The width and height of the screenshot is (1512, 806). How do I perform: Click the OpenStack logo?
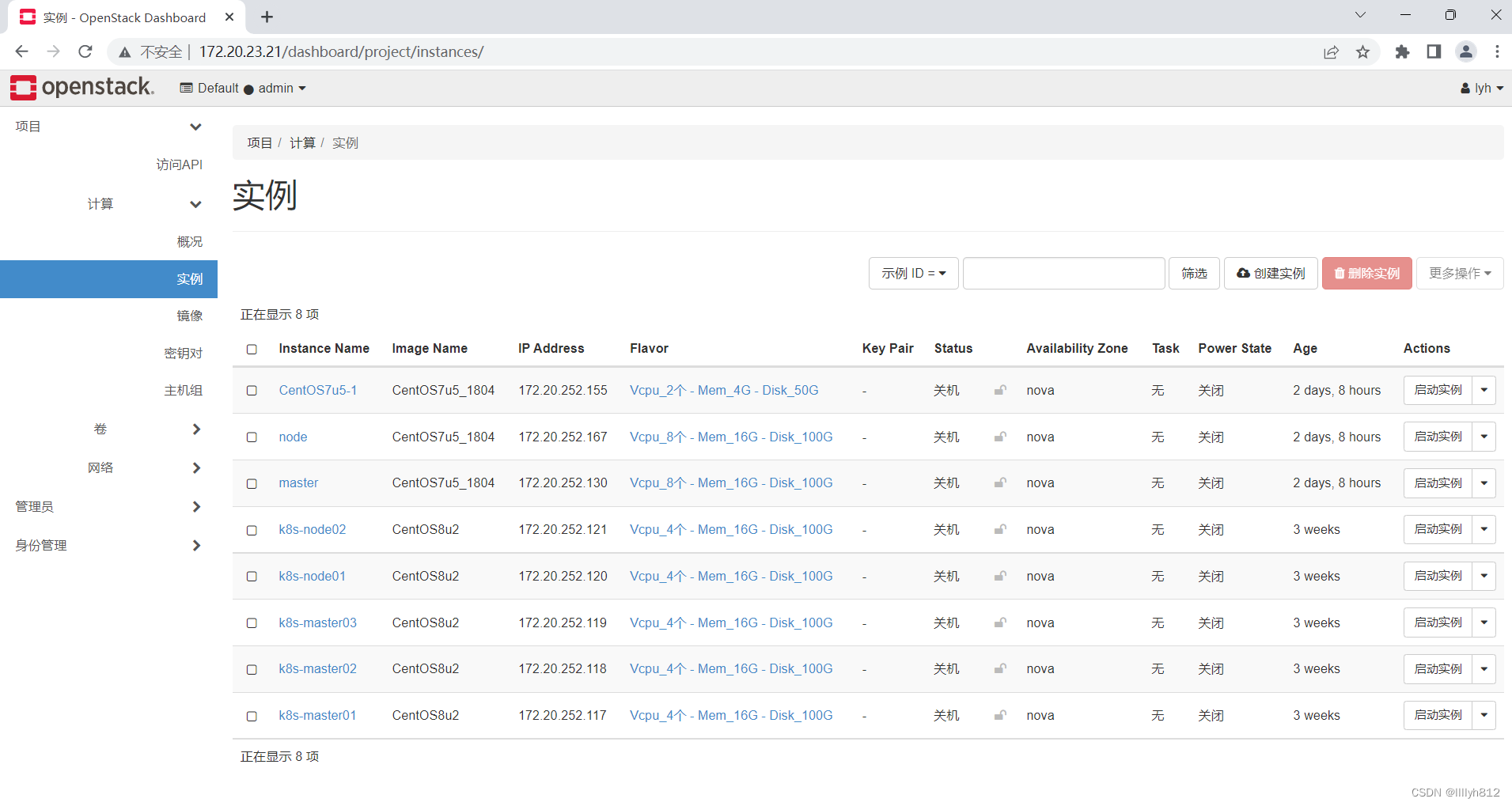[82, 88]
